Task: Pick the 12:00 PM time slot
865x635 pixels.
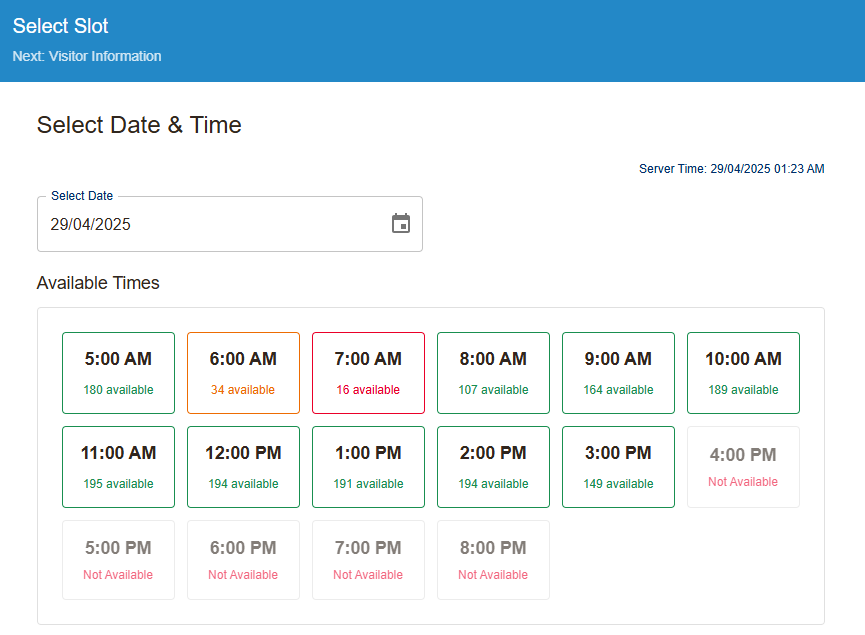Action: point(243,466)
